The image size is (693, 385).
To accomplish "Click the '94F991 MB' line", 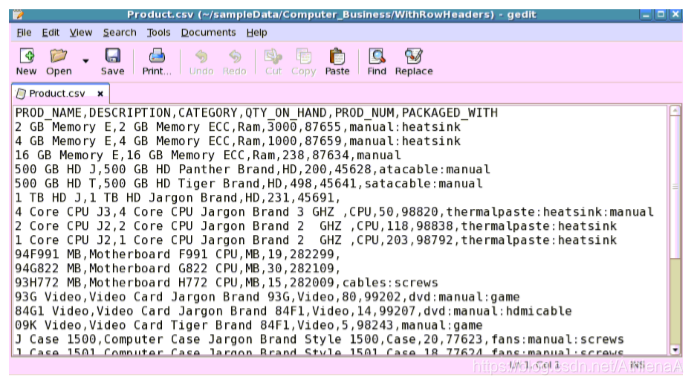I will click(x=178, y=255).
